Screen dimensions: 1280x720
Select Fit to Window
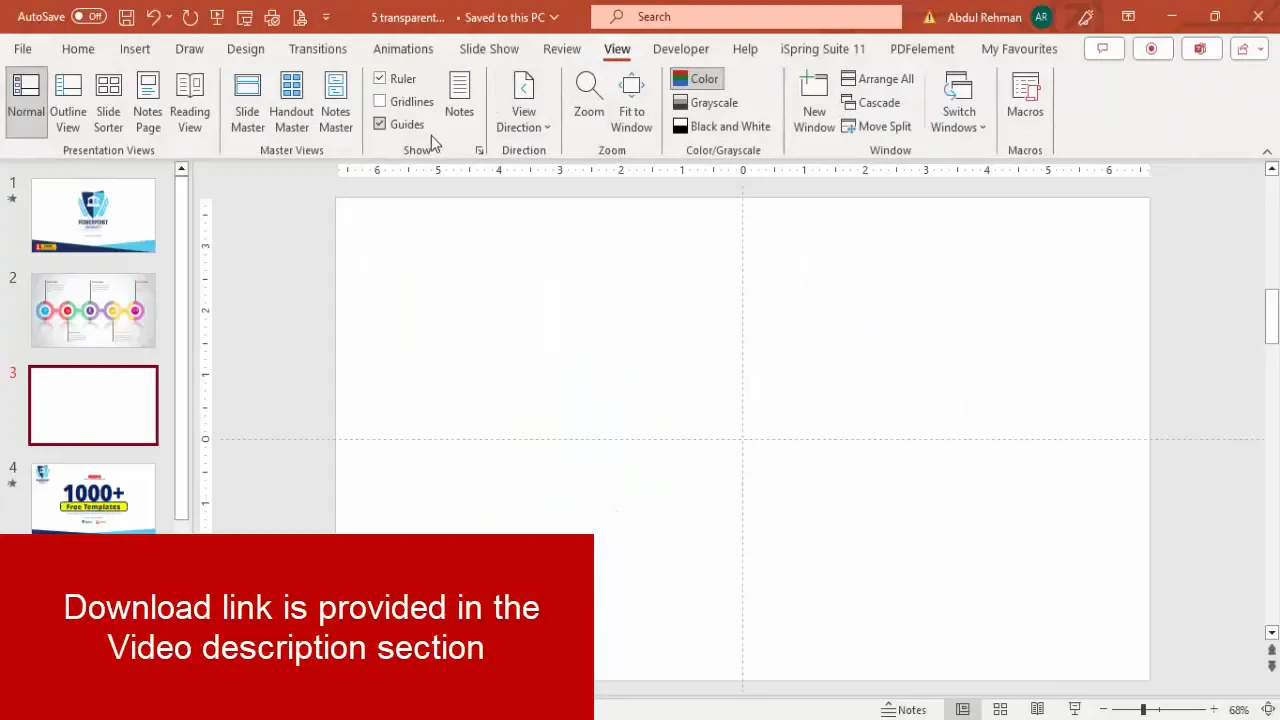(631, 100)
